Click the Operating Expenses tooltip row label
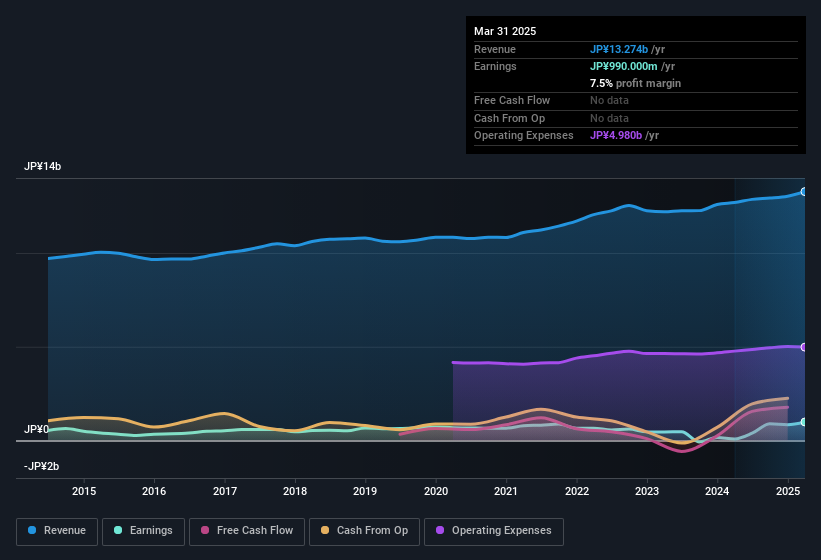 [x=524, y=136]
